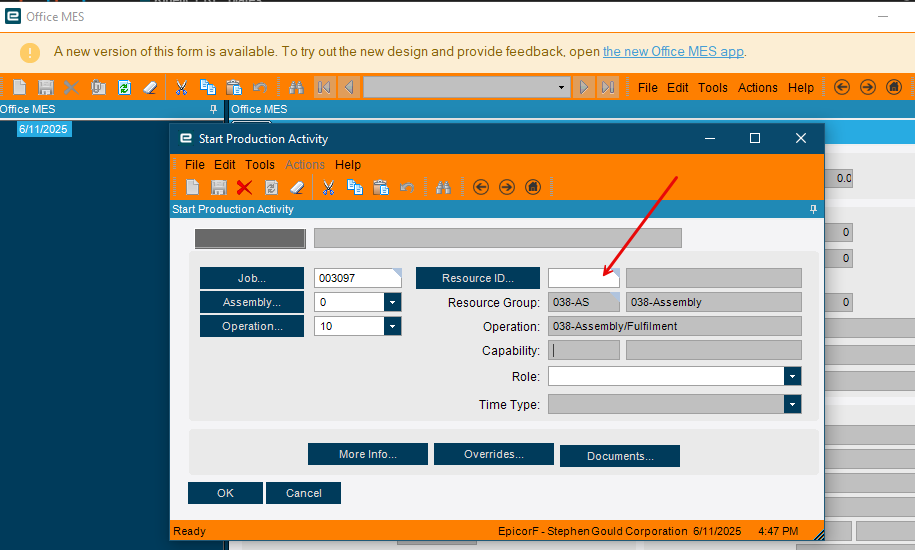This screenshot has height=550, width=915.
Task: Open Tools menu in Start Production Activity
Action: pyautogui.click(x=260, y=164)
